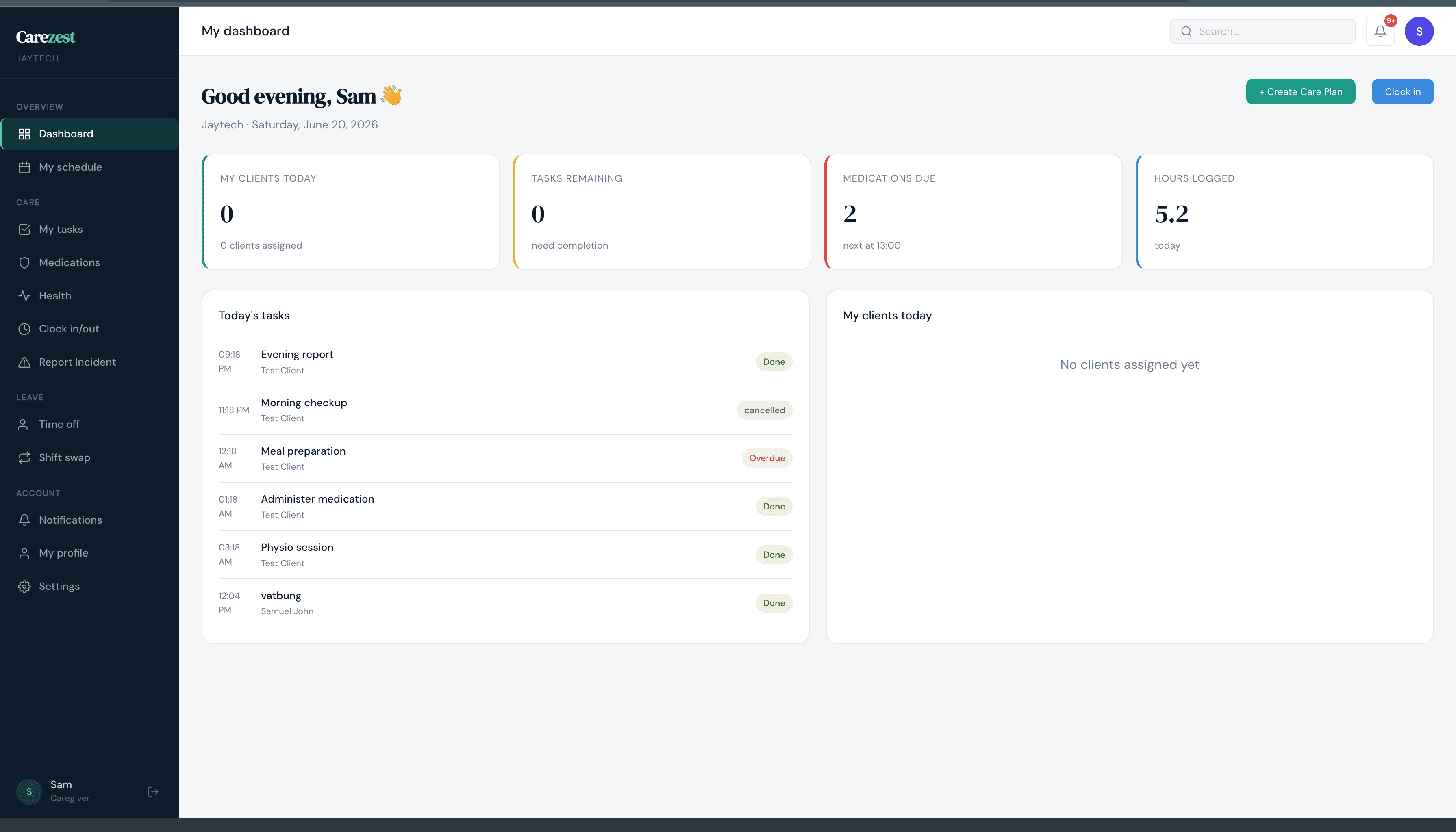Open the Dashboard menu item
The width and height of the screenshot is (1456, 832).
pos(90,134)
